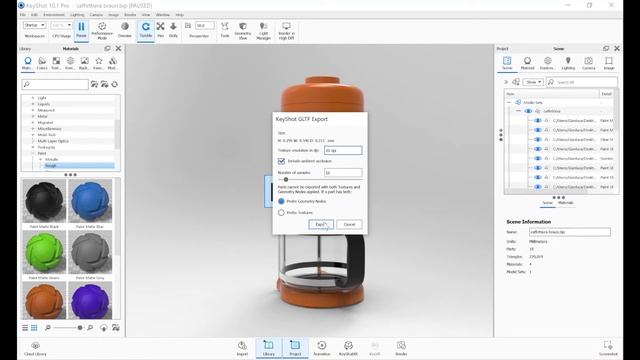640x360 pixels.
Task: Open Environments tab in Library panel
Action: [x=70, y=63]
